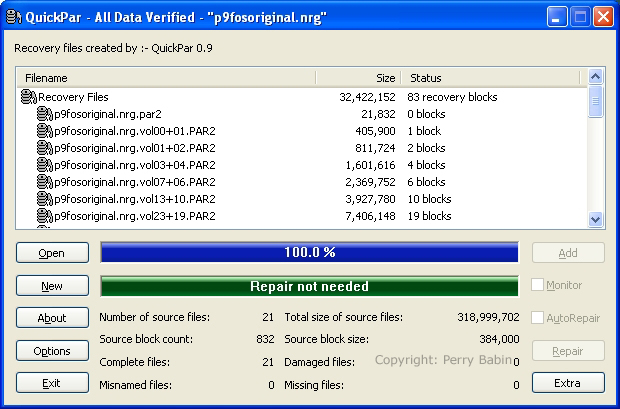Click the 2,369,752 size value
The width and height of the screenshot is (620, 409).
click(370, 182)
